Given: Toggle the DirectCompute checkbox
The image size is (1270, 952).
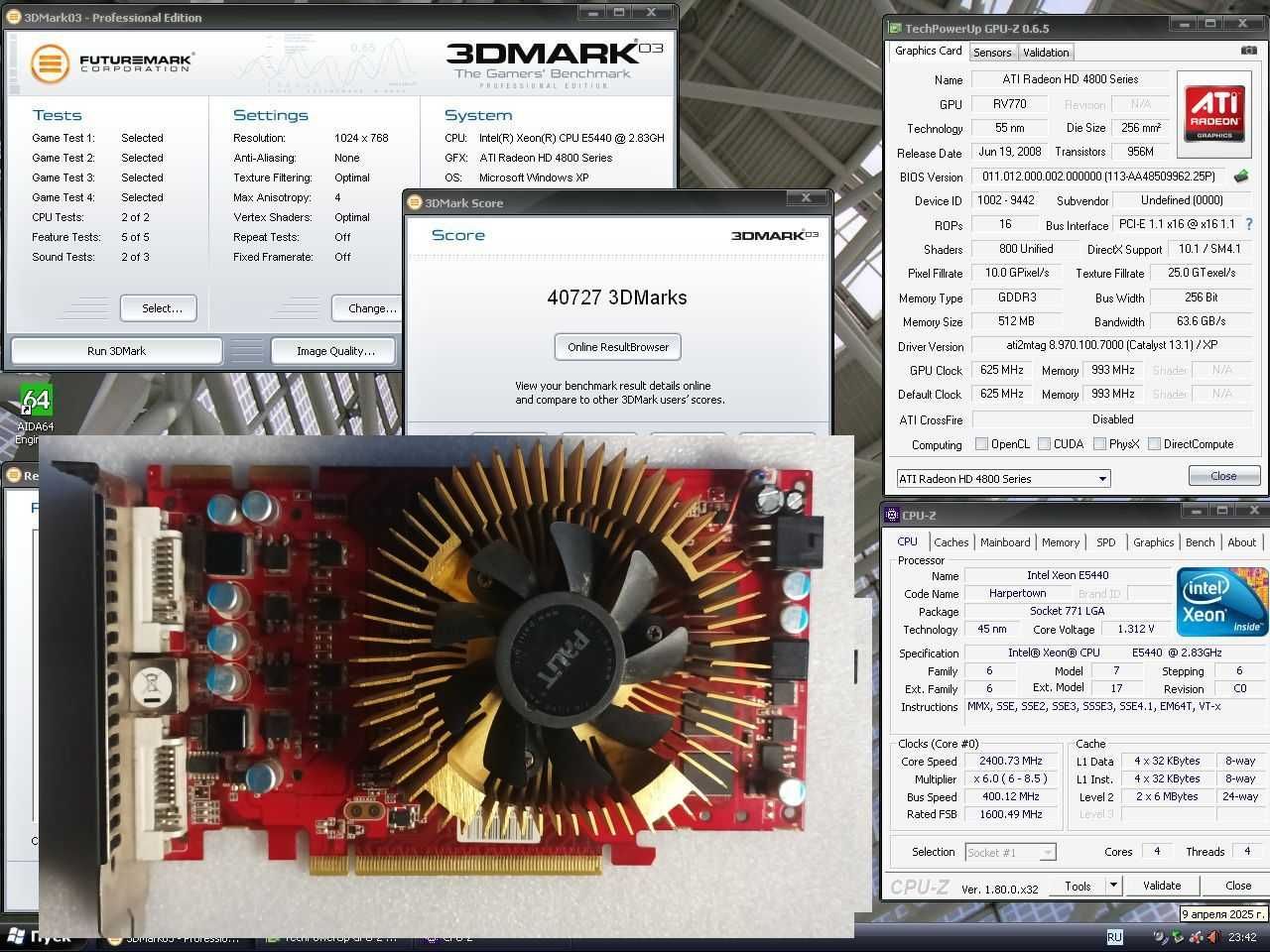Looking at the screenshot, I should coord(1154,444).
